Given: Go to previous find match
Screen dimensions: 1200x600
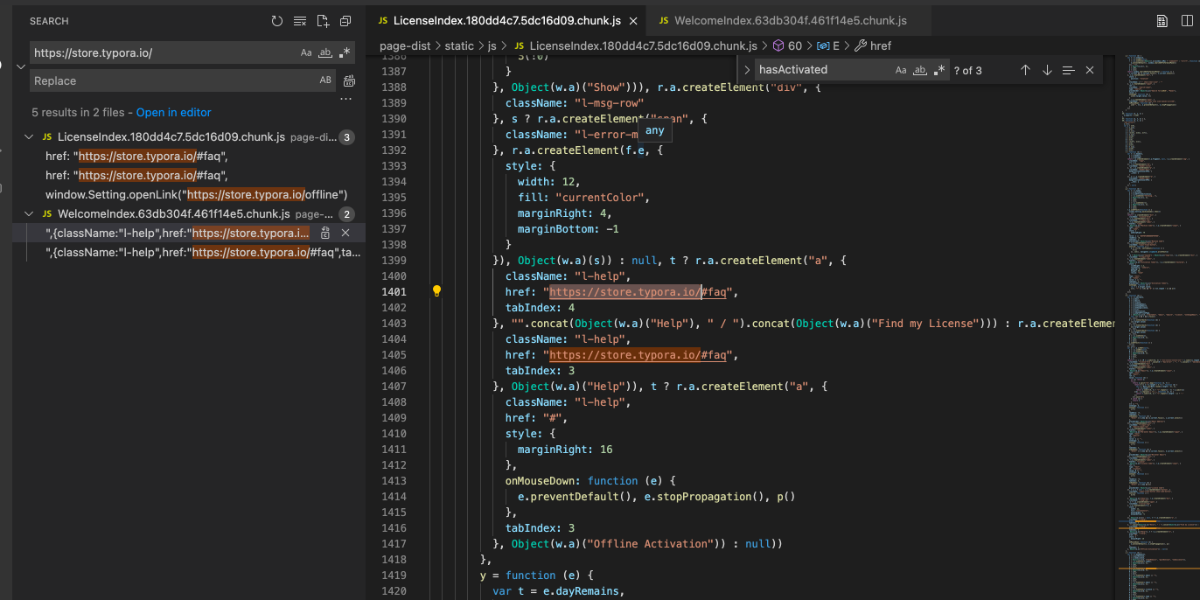Looking at the screenshot, I should (1025, 70).
